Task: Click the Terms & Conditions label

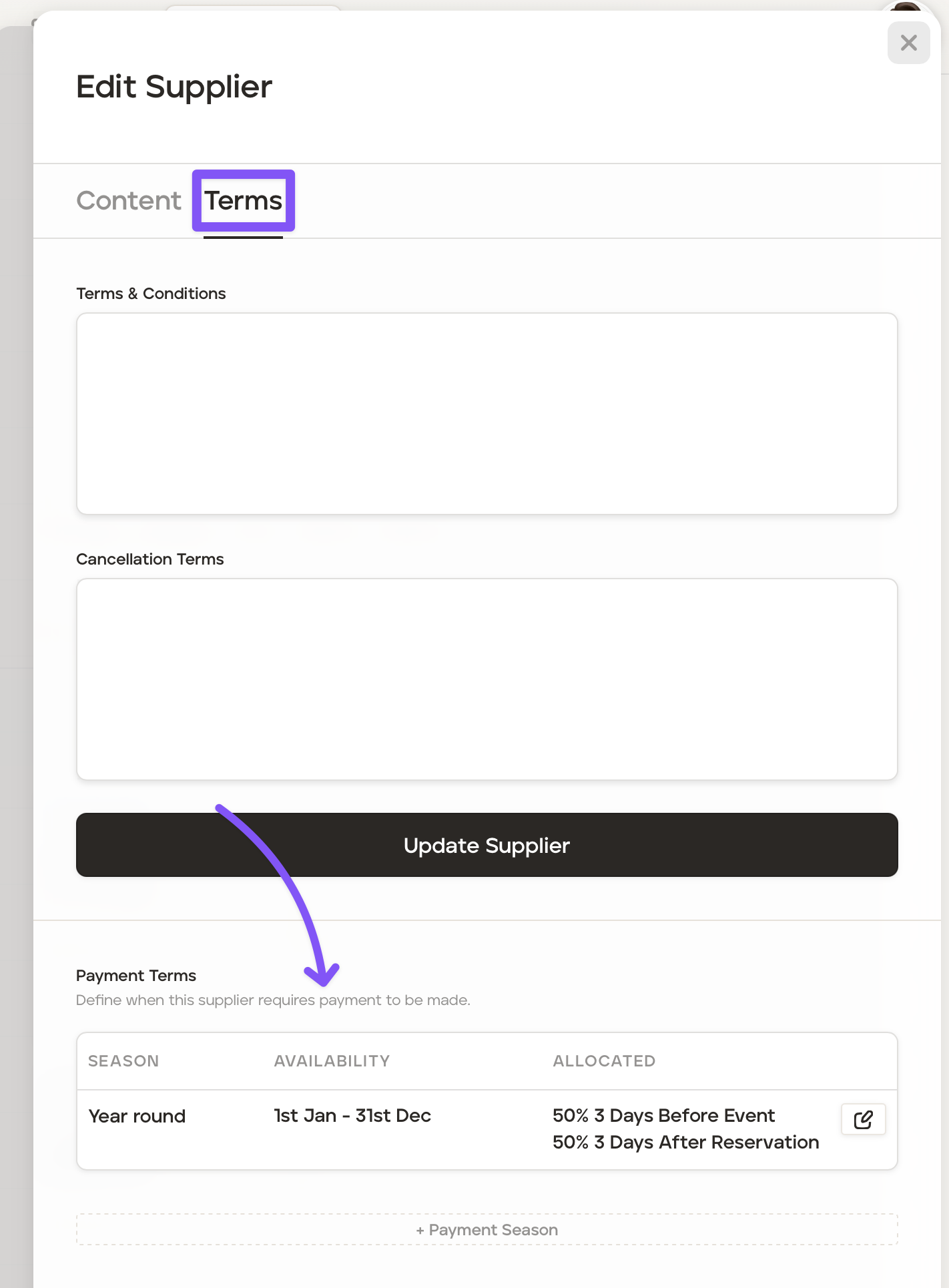Action: (151, 294)
